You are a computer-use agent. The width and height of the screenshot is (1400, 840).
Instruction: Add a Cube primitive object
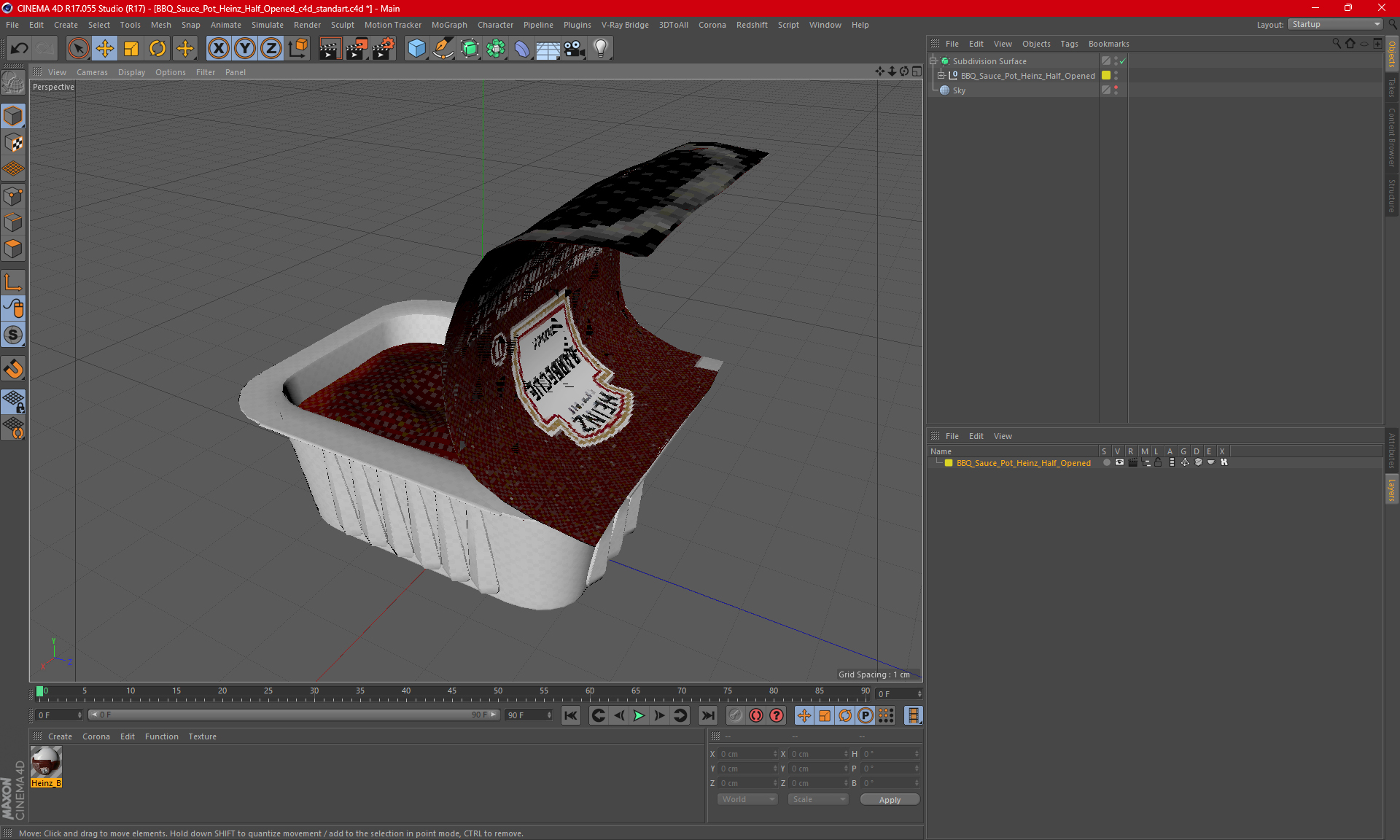[416, 49]
